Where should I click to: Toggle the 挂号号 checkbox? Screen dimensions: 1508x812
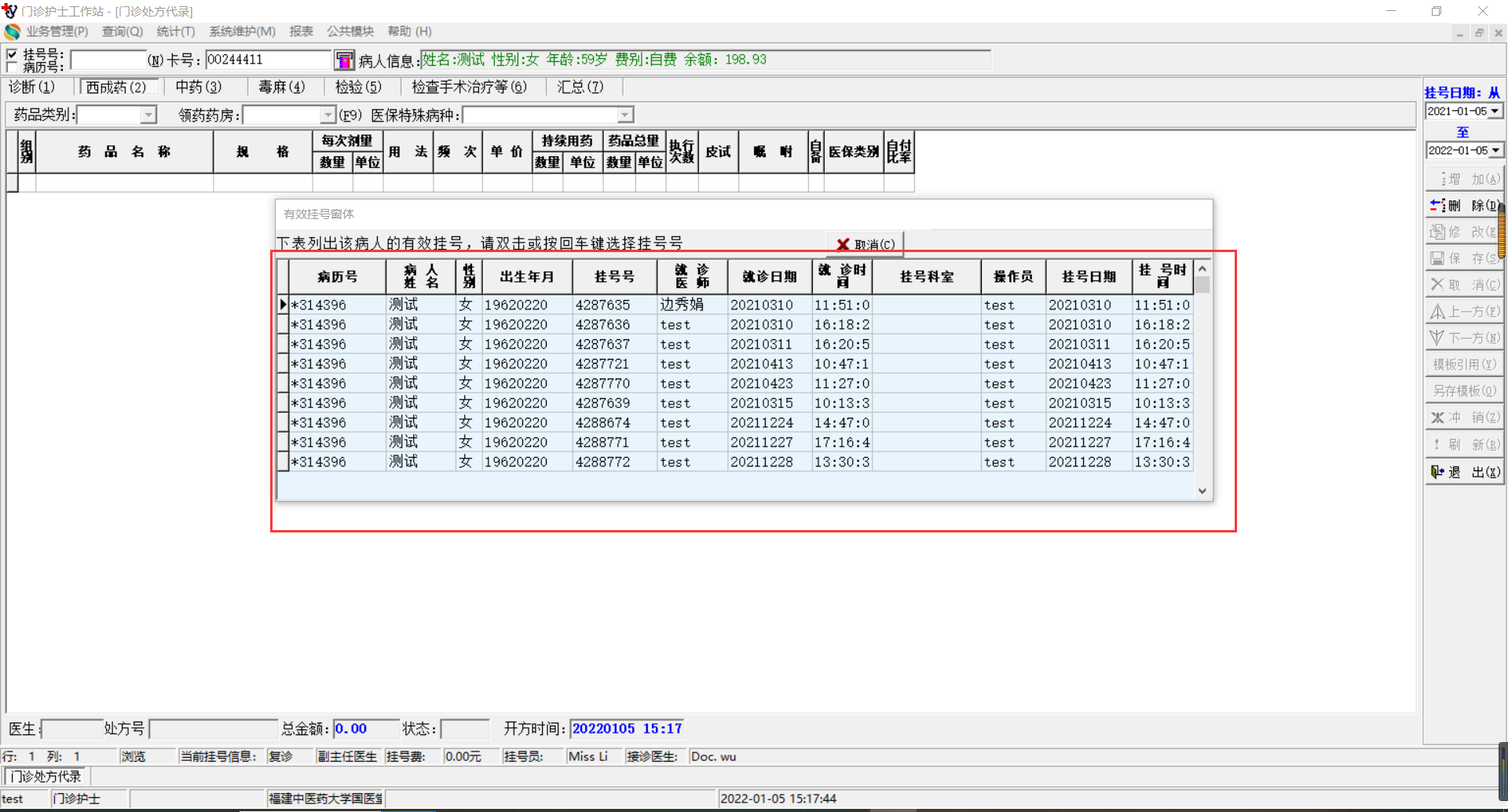[12, 54]
